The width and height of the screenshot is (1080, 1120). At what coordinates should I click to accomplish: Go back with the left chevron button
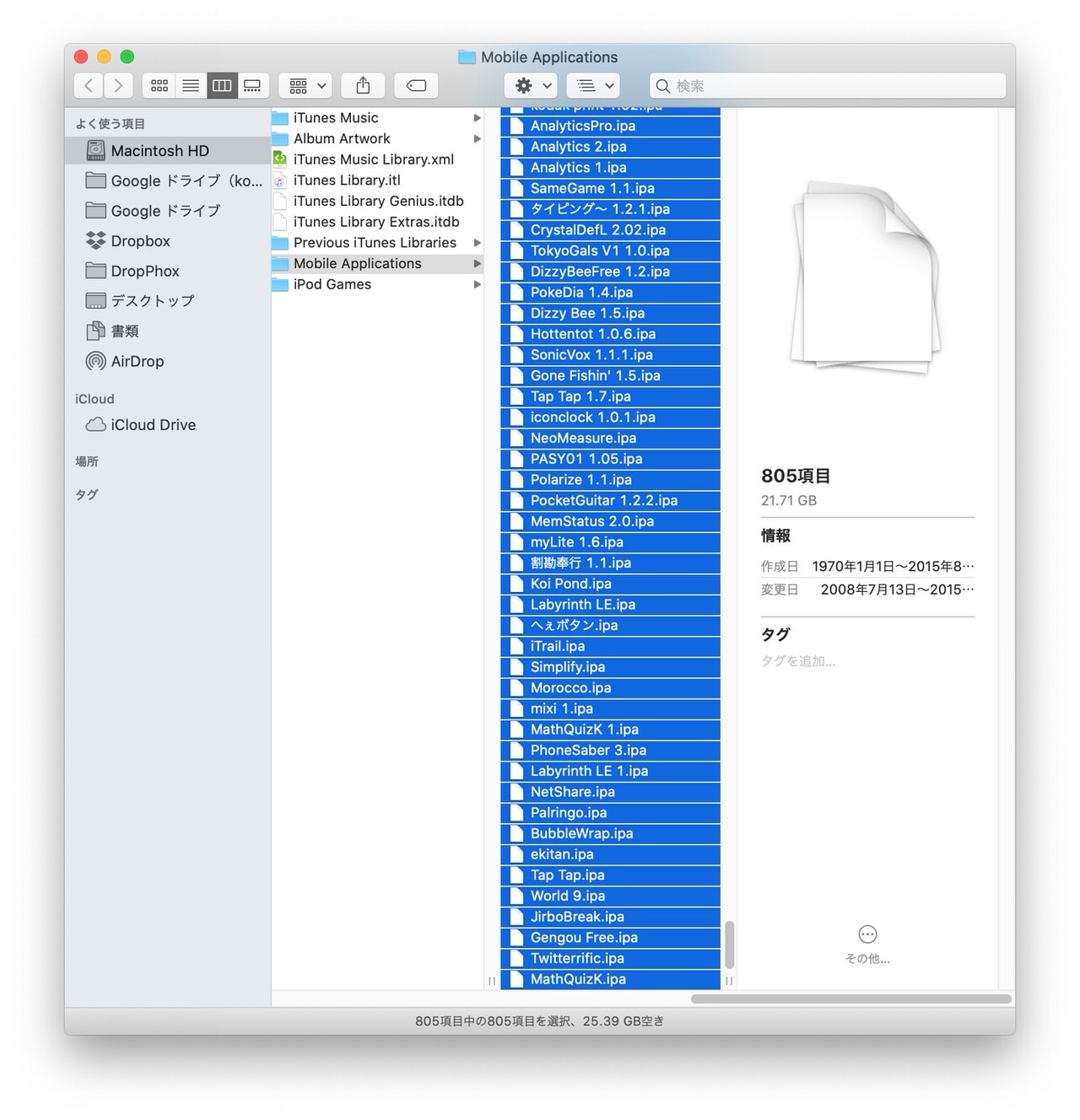pos(89,85)
